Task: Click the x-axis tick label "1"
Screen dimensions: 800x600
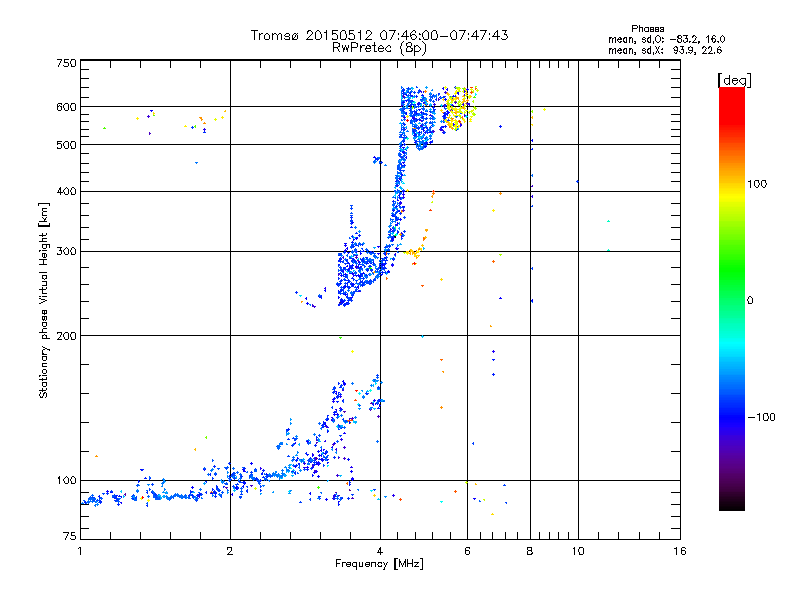Action: click(x=80, y=551)
